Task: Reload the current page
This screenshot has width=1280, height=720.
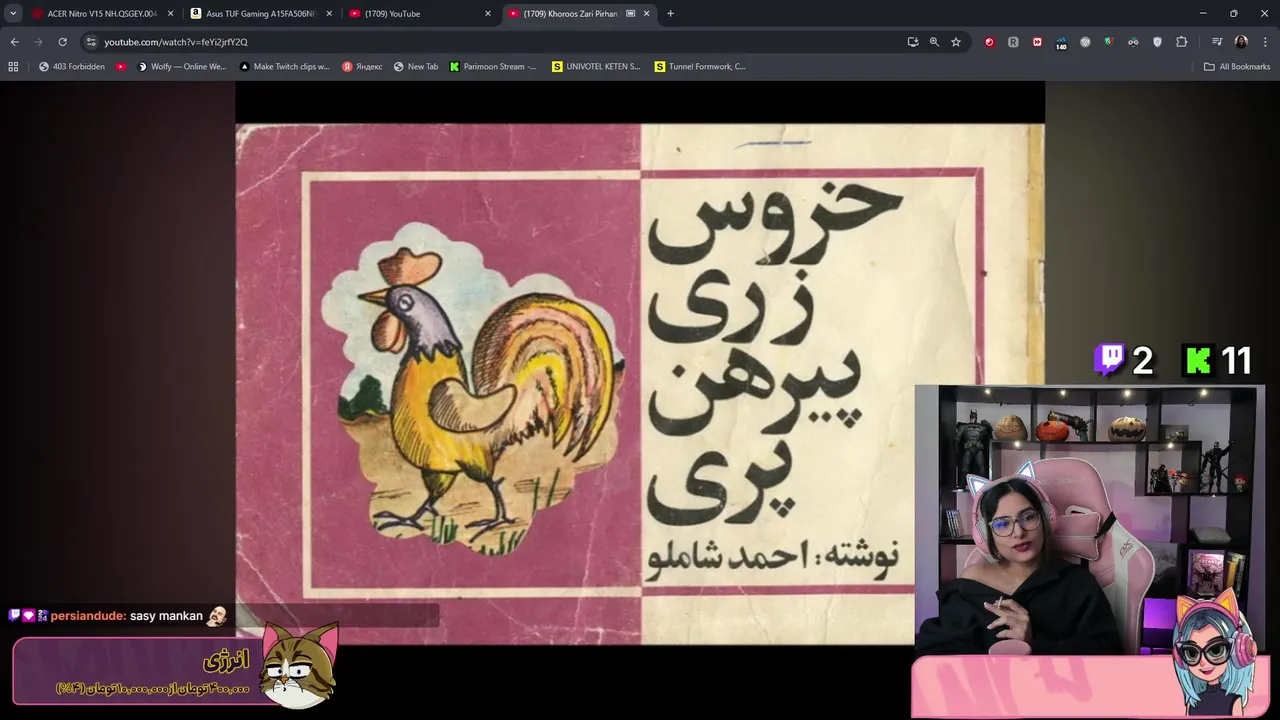Action: click(62, 42)
